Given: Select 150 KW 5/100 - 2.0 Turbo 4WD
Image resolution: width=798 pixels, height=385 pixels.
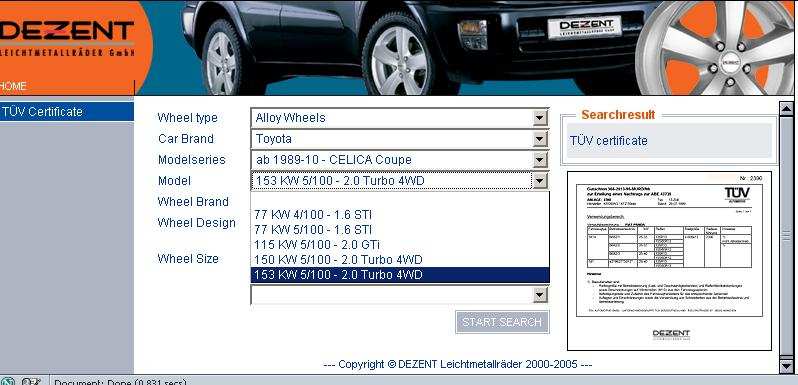Looking at the screenshot, I should click(400, 260).
